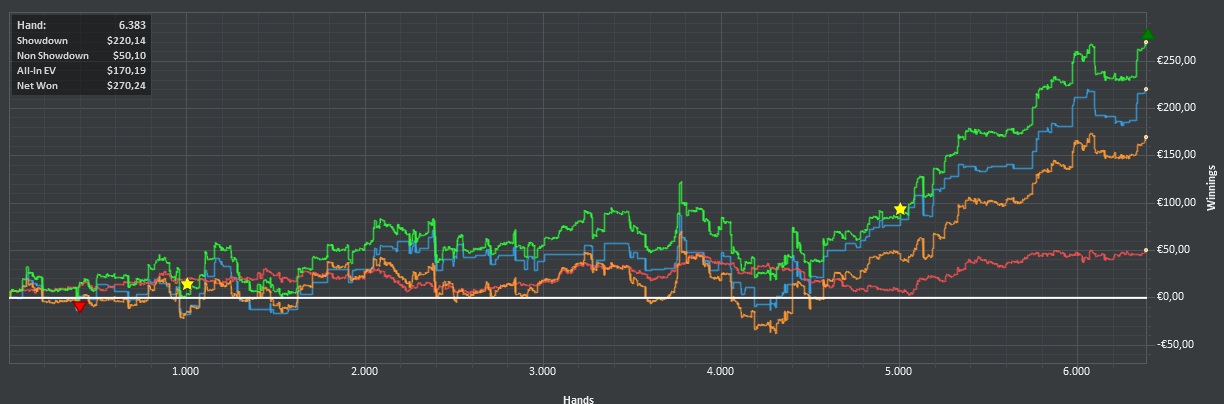Image resolution: width=1224 pixels, height=404 pixels.
Task: Click the green upward triangle marker
Action: 1147,35
